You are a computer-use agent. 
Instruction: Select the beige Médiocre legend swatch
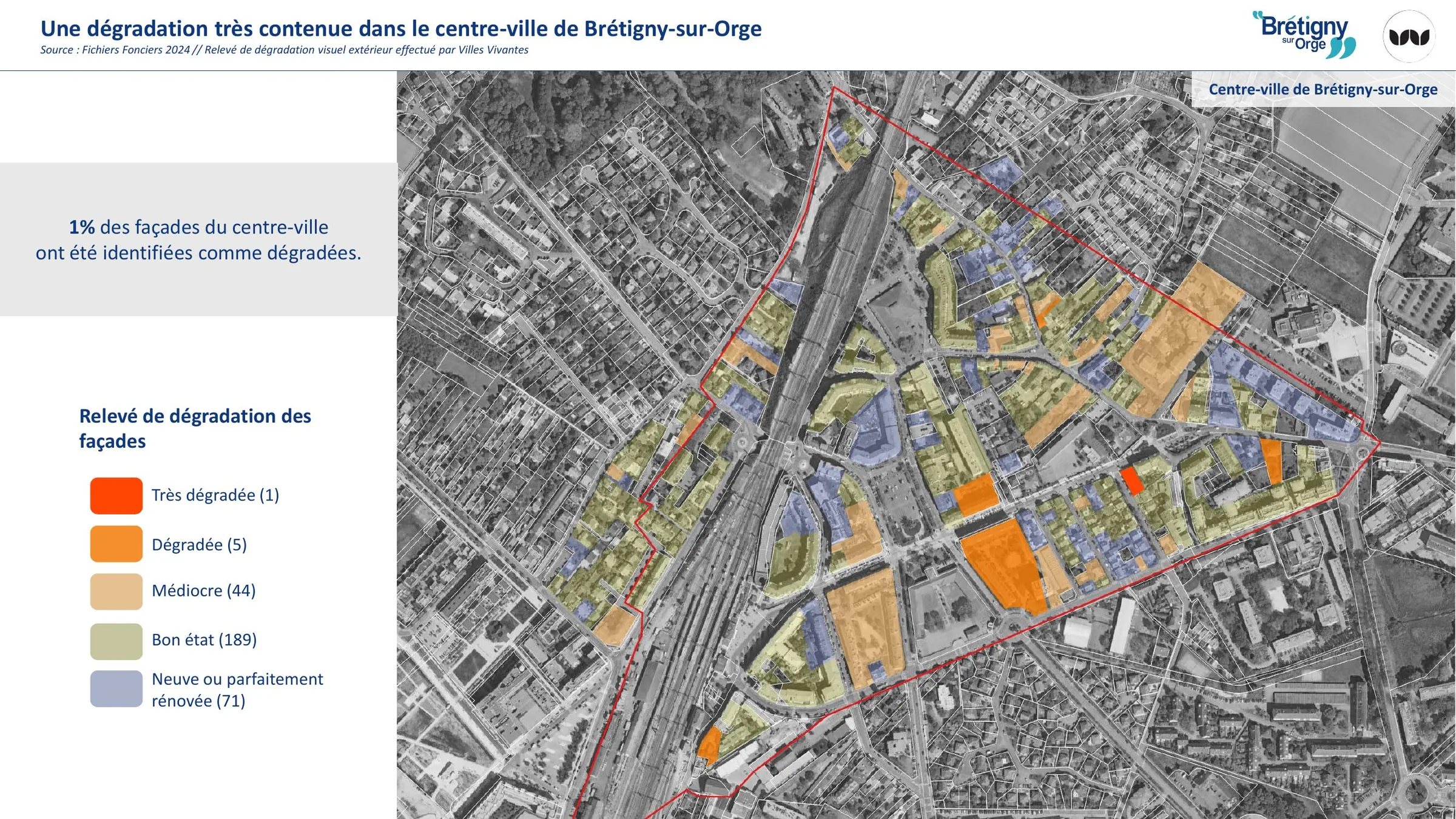(116, 591)
